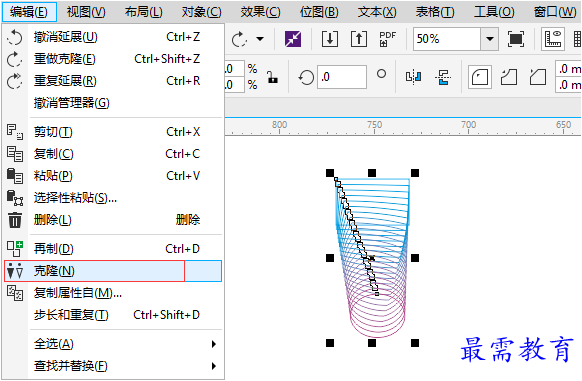Viewport: 582px width, 381px height.
Task: Expand the Select All (全选) submenu
Action: click(x=213, y=344)
